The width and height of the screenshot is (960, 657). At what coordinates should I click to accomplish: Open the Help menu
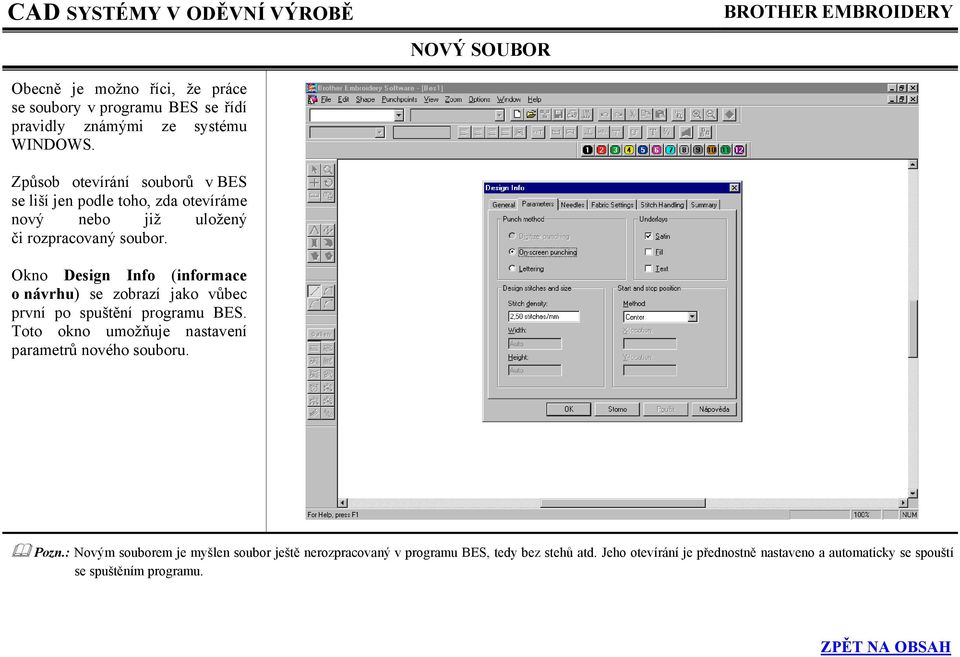534,99
